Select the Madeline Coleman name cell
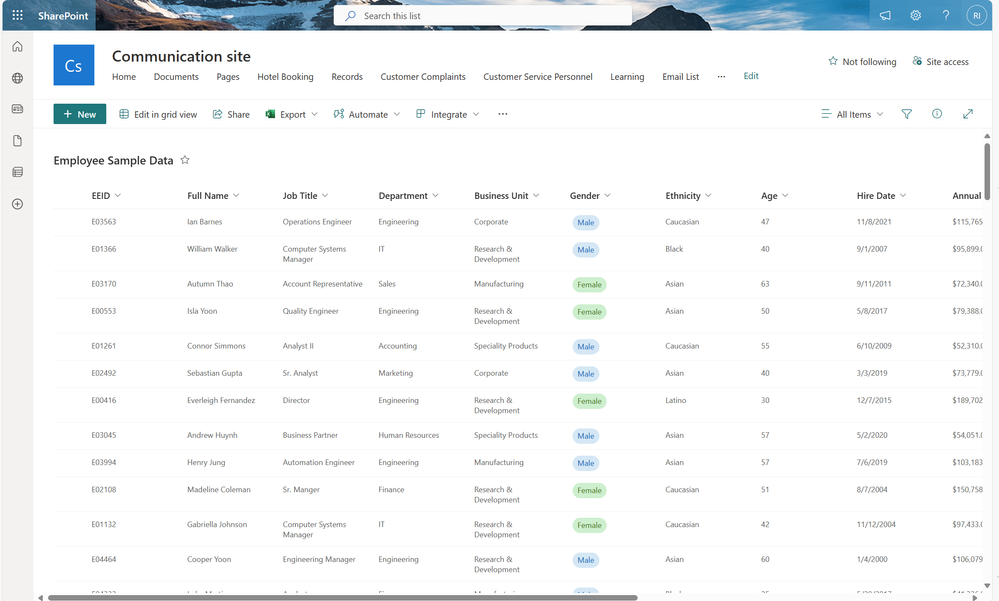 tap(219, 489)
